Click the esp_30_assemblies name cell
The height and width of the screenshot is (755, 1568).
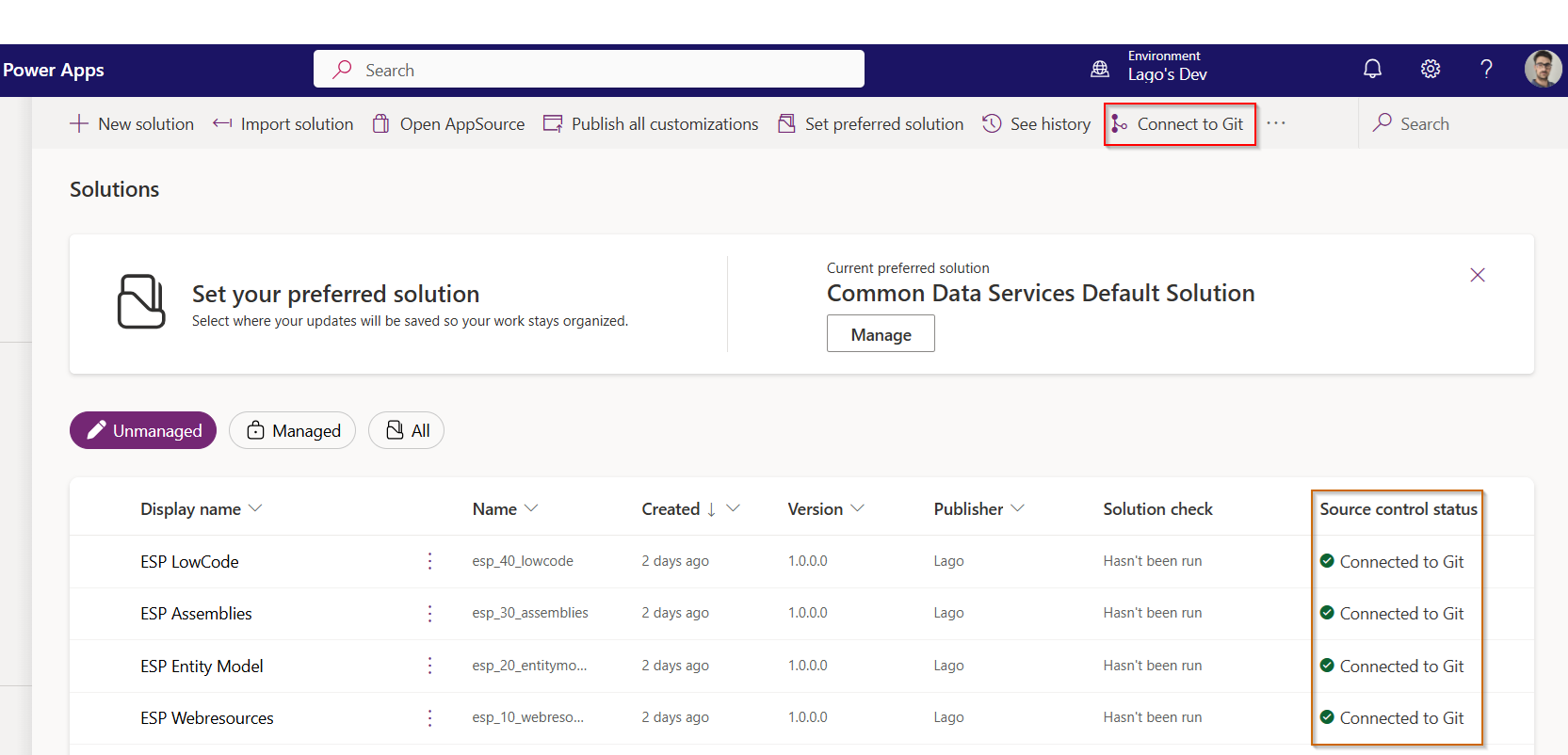530,613
